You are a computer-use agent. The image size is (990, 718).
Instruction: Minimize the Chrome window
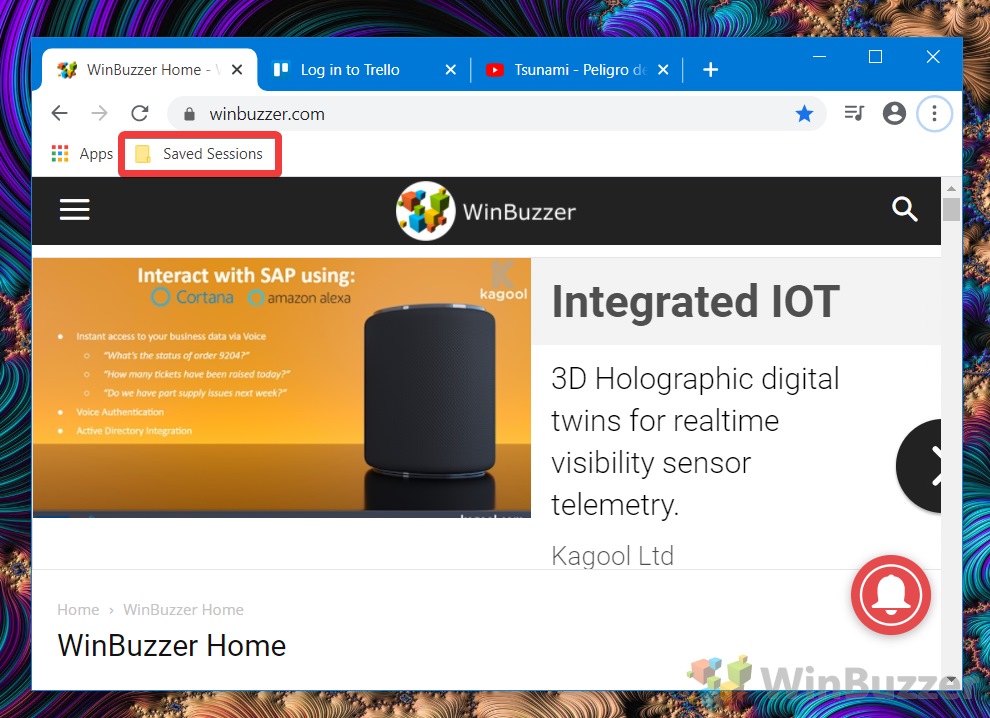820,56
